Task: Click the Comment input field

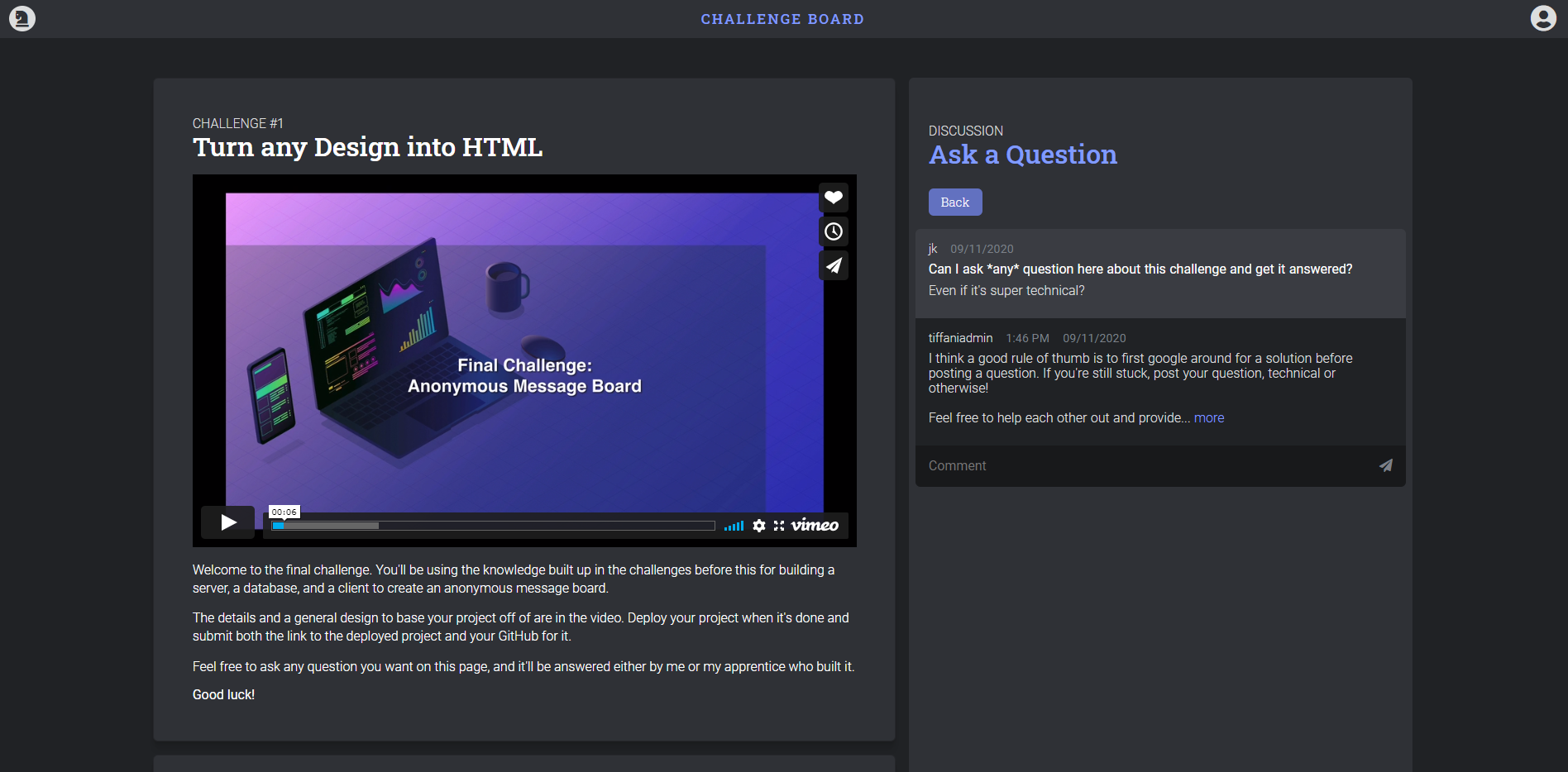Action: pyautogui.click(x=1075, y=465)
